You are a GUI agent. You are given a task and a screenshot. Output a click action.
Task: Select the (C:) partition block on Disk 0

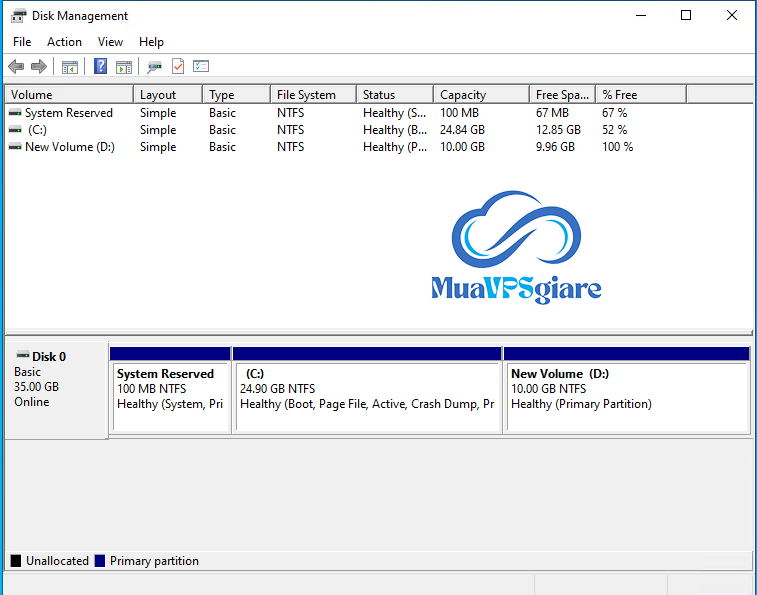point(366,395)
